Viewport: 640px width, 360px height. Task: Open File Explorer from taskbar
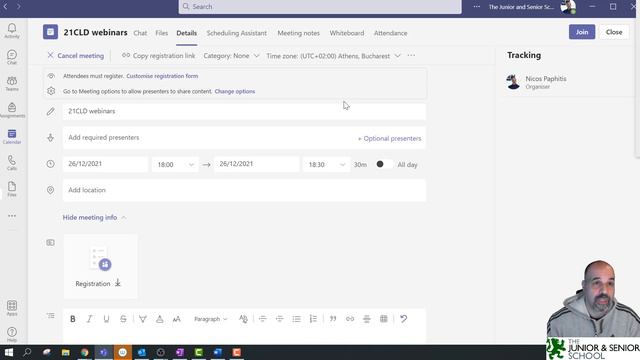[65, 352]
